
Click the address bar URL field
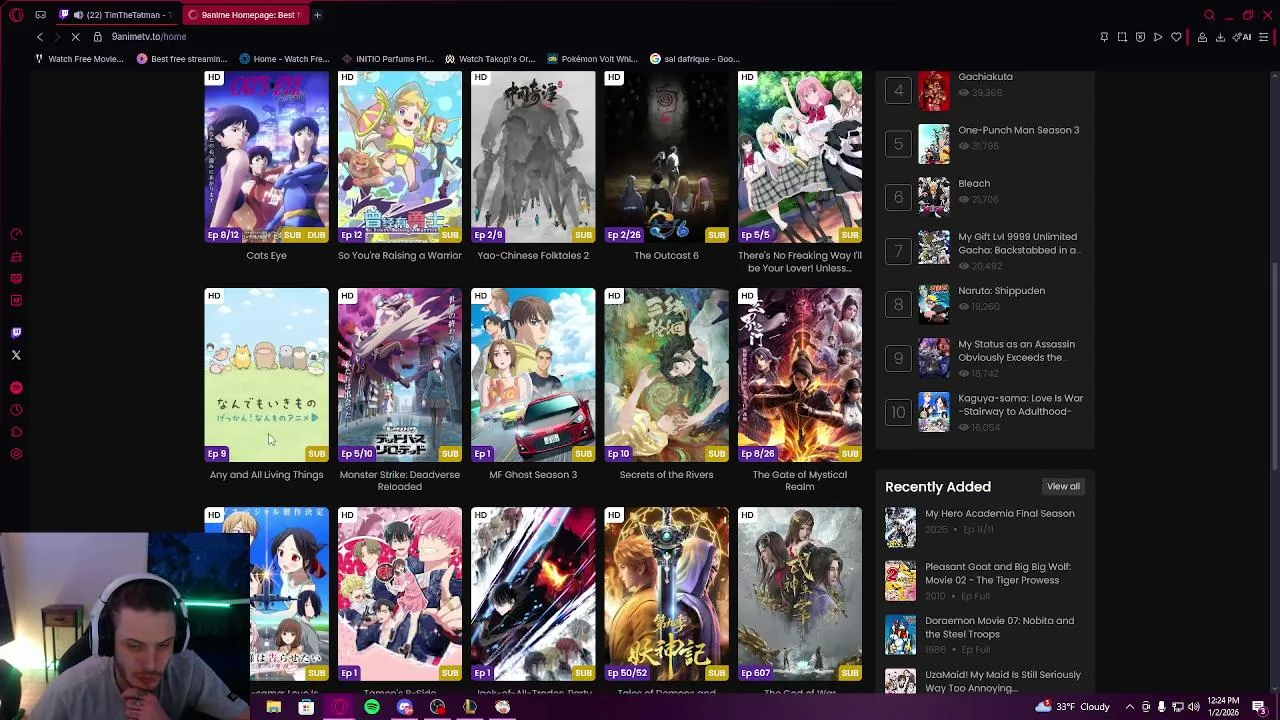pyautogui.click(x=600, y=37)
